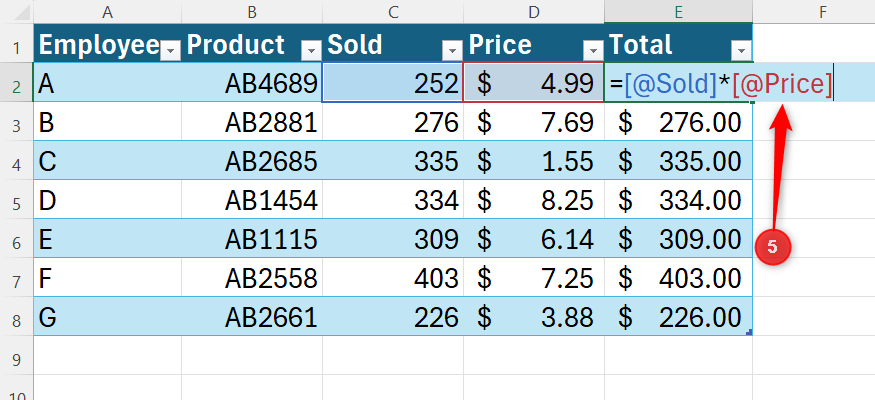Select row 7 header
Viewport: 875px width, 400px height.
tap(17, 277)
